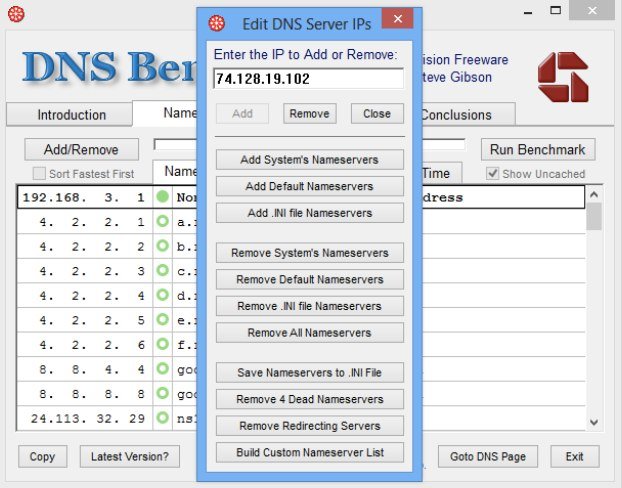Click Remove System's Nameservers

pyautogui.click(x=310, y=253)
